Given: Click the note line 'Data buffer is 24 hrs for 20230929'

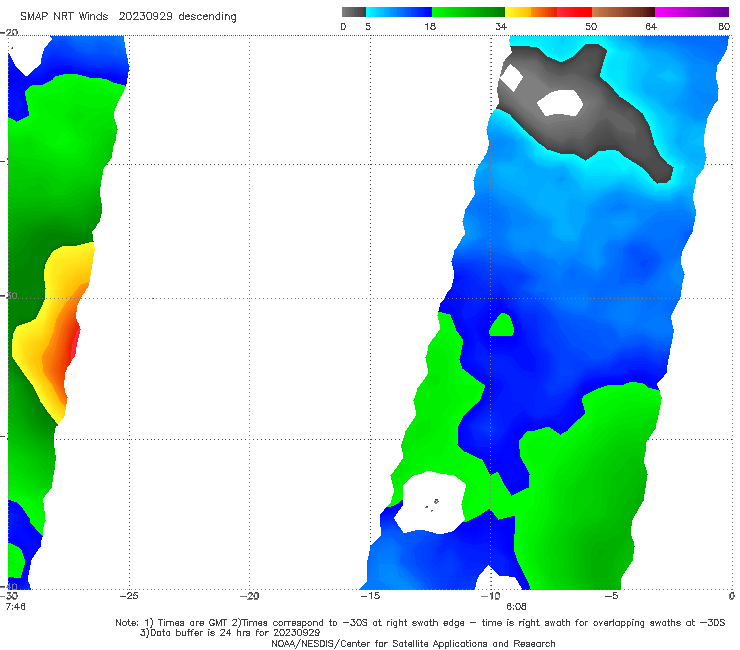Looking at the screenshot, I should 235,633.
